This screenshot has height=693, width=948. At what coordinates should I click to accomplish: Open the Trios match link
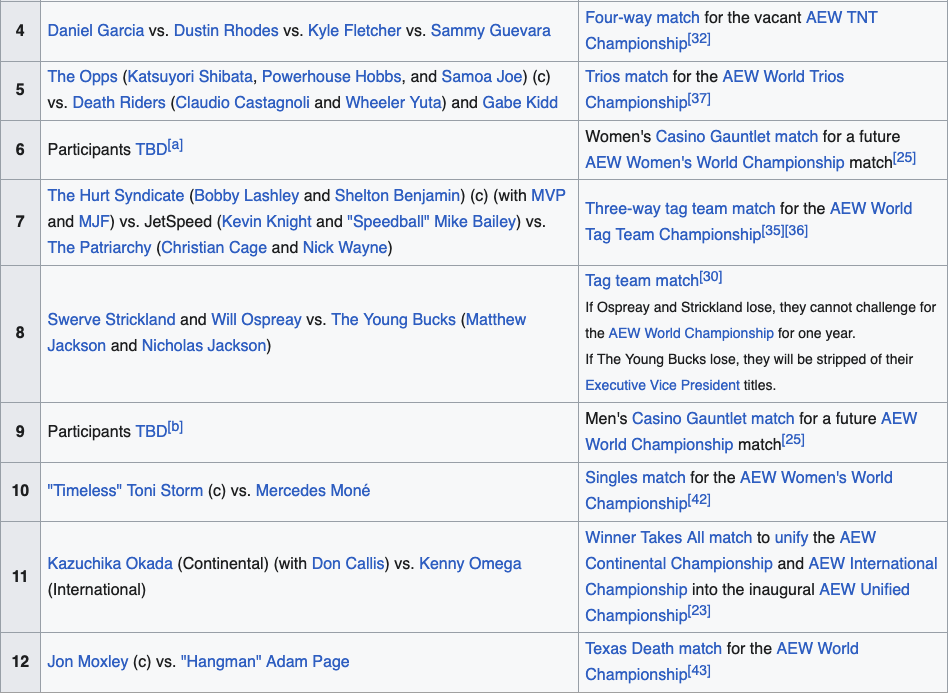[x=626, y=77]
